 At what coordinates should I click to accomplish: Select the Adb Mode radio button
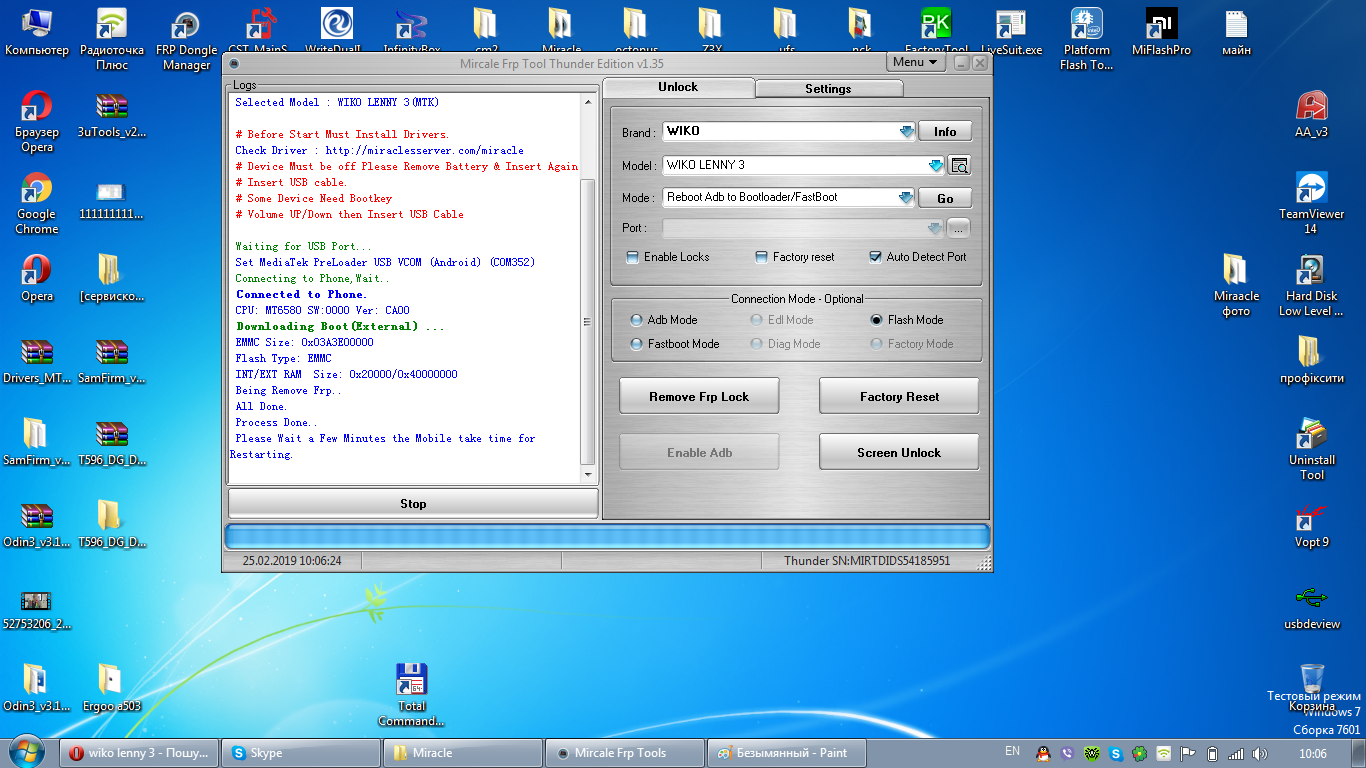coord(636,320)
